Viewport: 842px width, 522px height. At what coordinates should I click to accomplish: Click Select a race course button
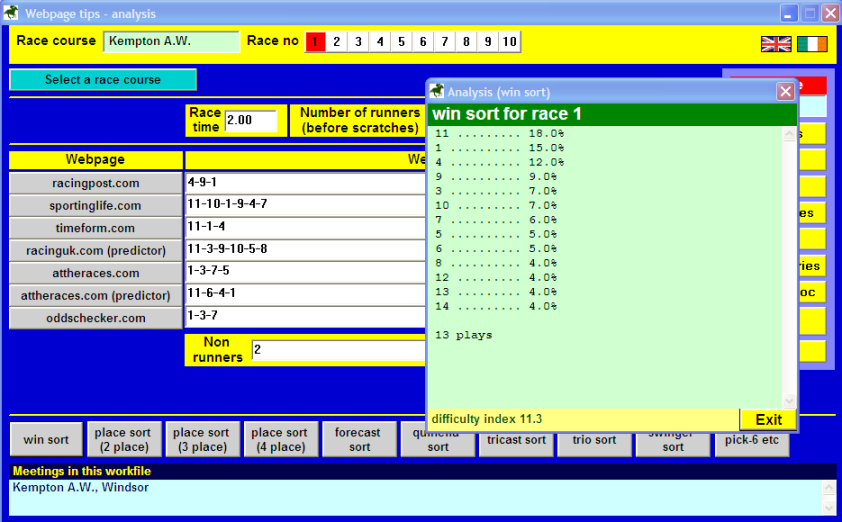click(x=103, y=80)
